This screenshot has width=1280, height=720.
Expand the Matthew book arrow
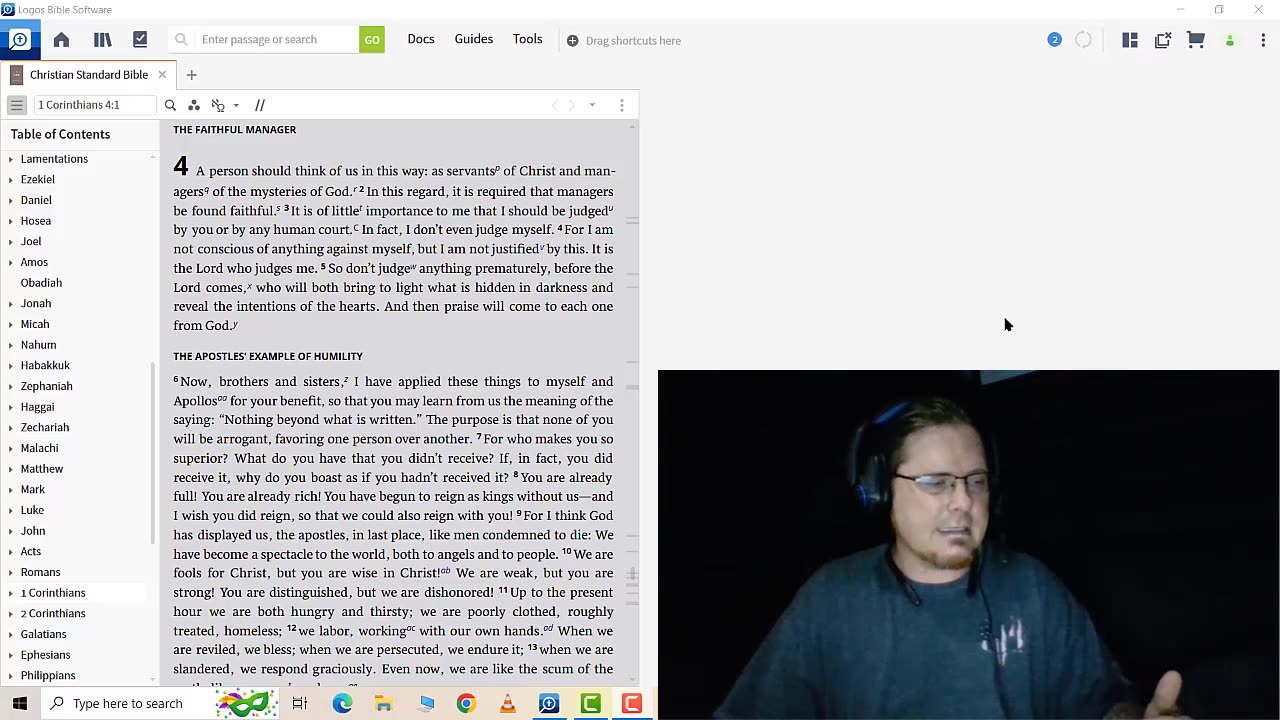[x=11, y=469]
